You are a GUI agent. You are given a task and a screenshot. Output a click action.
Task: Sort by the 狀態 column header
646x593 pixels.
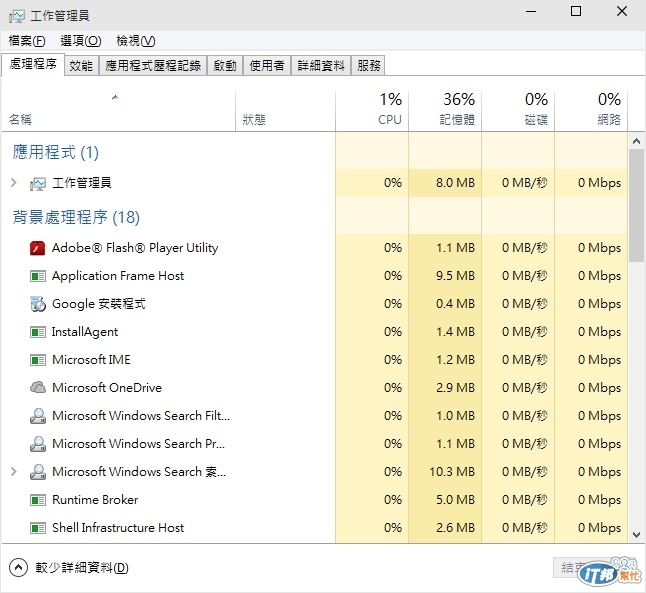point(285,111)
